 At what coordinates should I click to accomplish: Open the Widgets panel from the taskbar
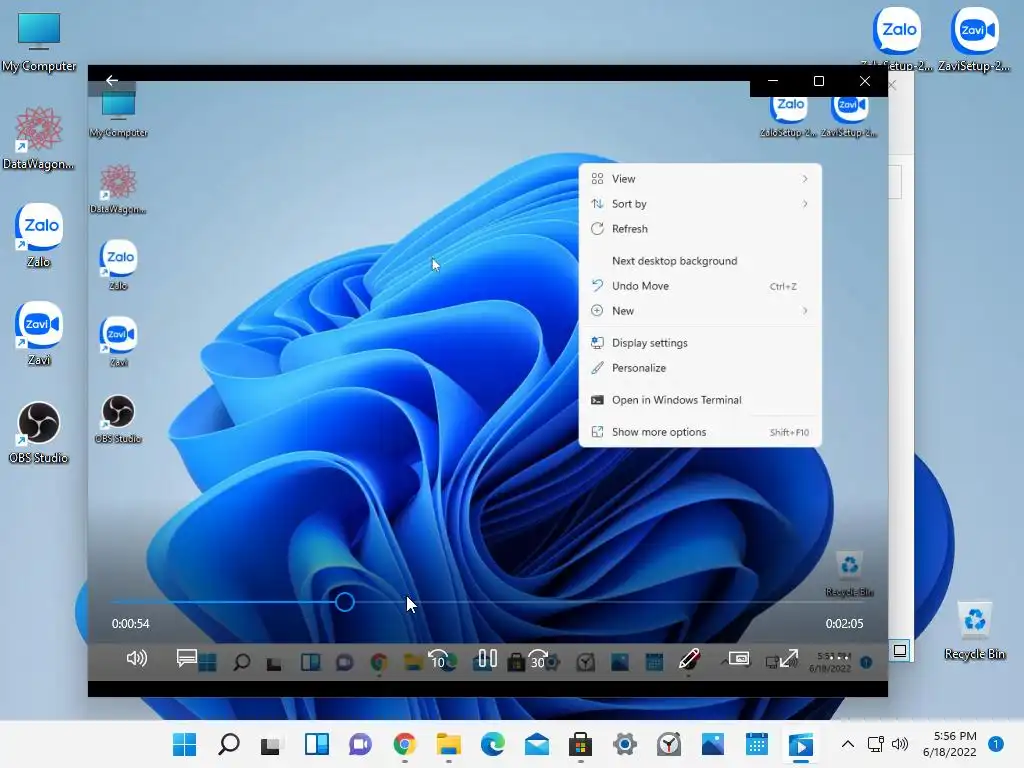coord(317,744)
